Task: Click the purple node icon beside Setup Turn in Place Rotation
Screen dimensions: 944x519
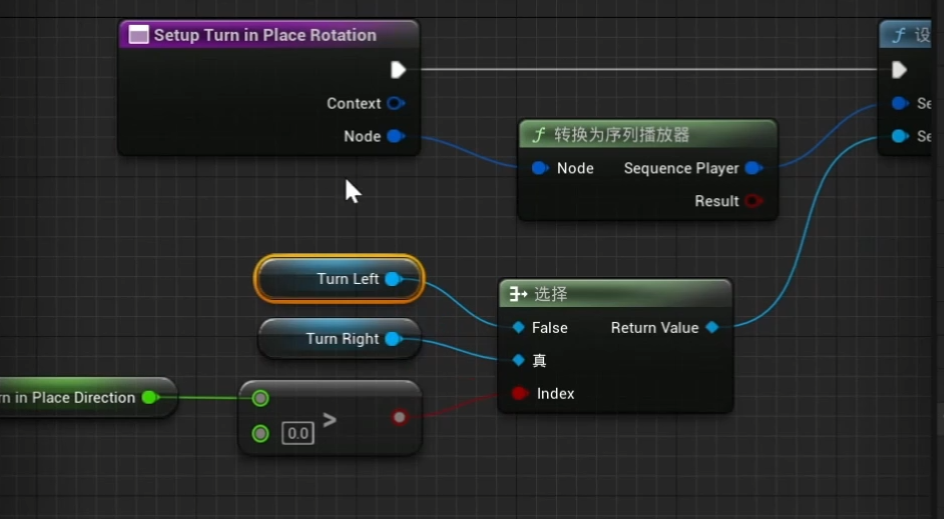Action: click(x=138, y=35)
